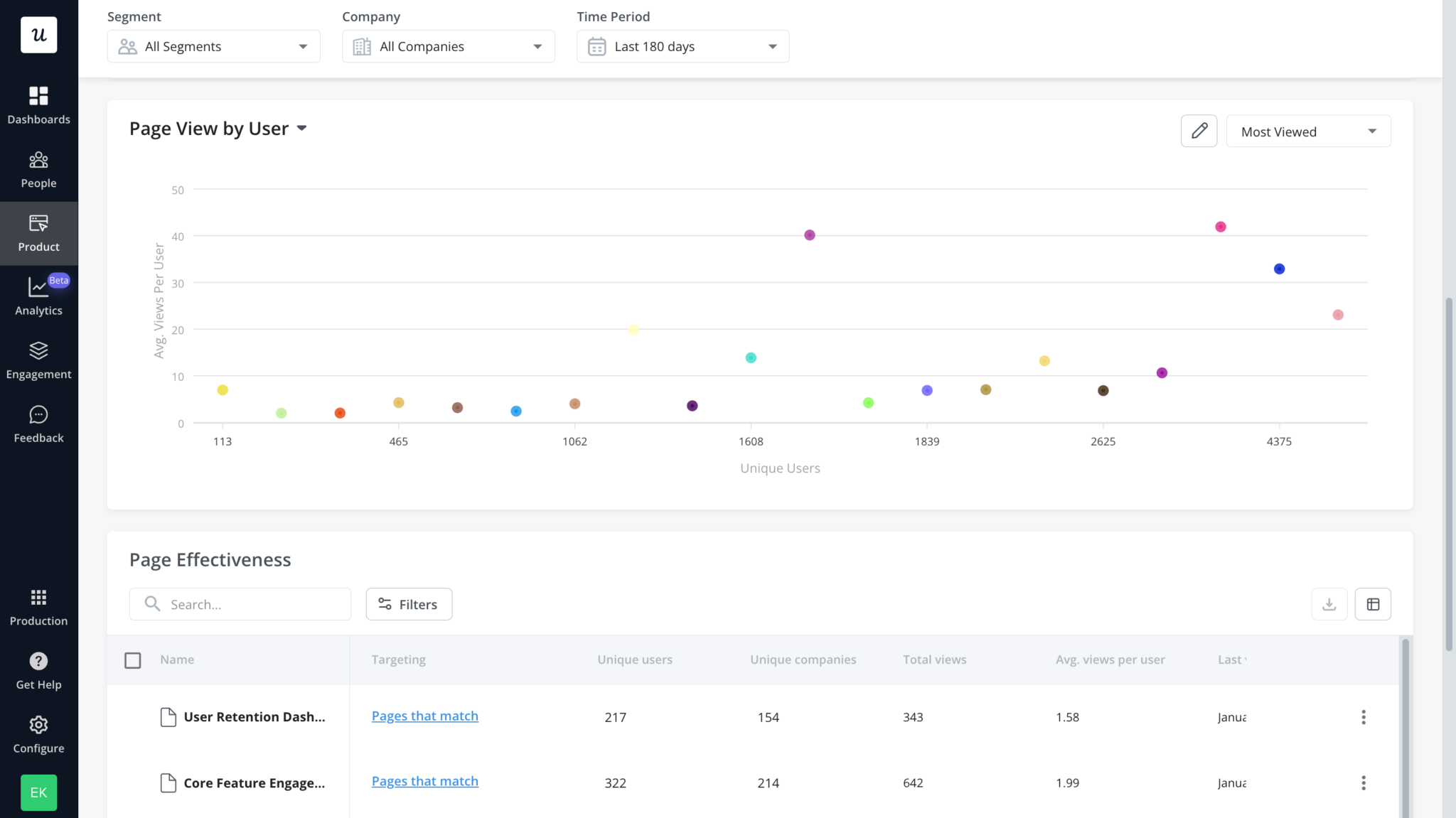Open the Time Period dropdown
1456x818 pixels.
click(x=681, y=45)
